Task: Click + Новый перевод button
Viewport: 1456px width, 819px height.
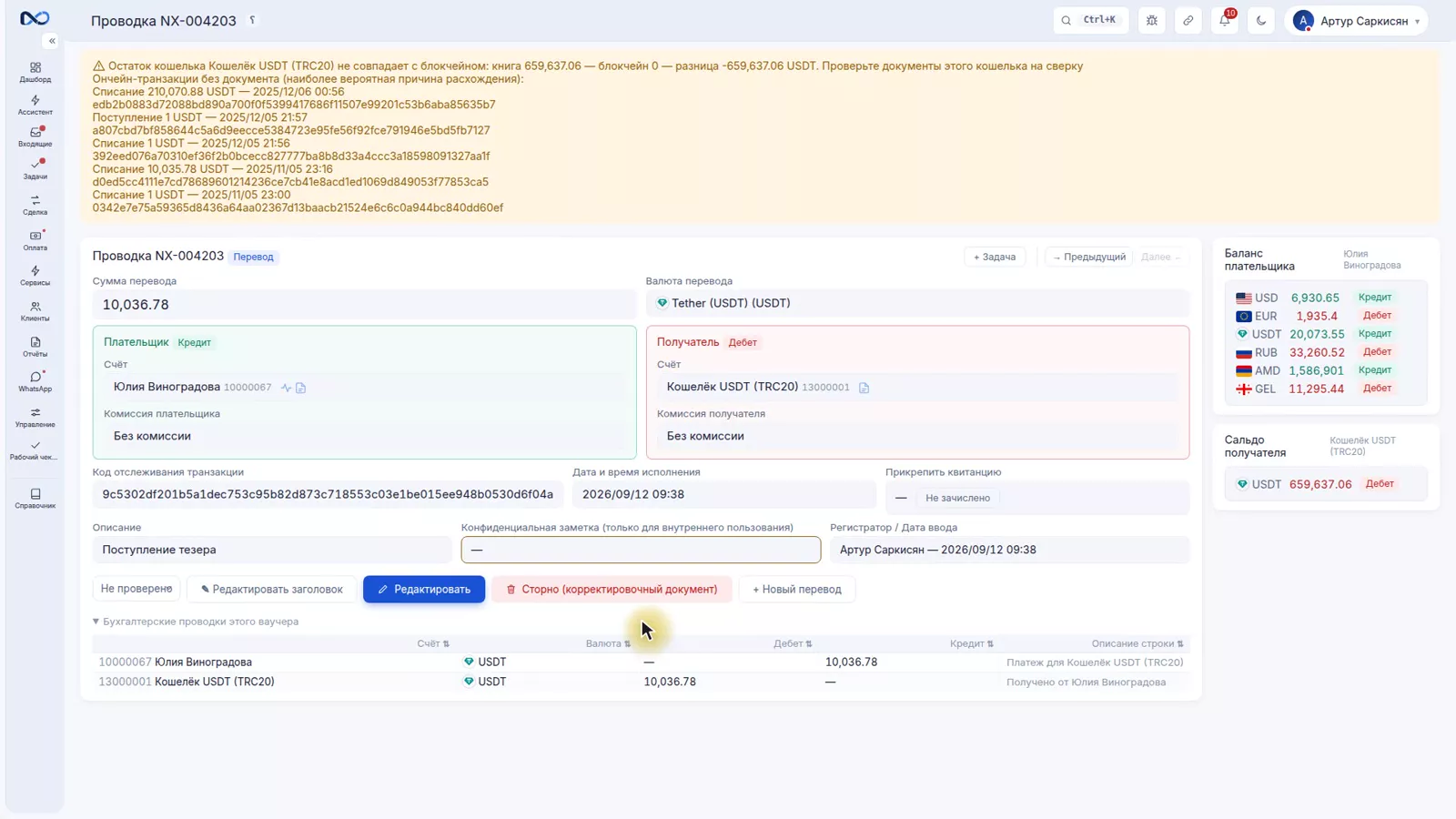Action: point(797,589)
